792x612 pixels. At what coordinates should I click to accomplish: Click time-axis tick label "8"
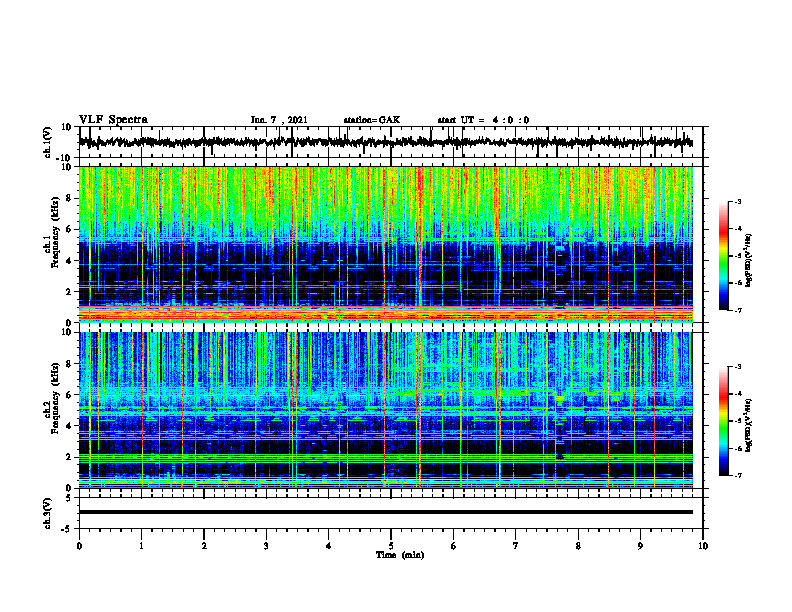point(578,546)
